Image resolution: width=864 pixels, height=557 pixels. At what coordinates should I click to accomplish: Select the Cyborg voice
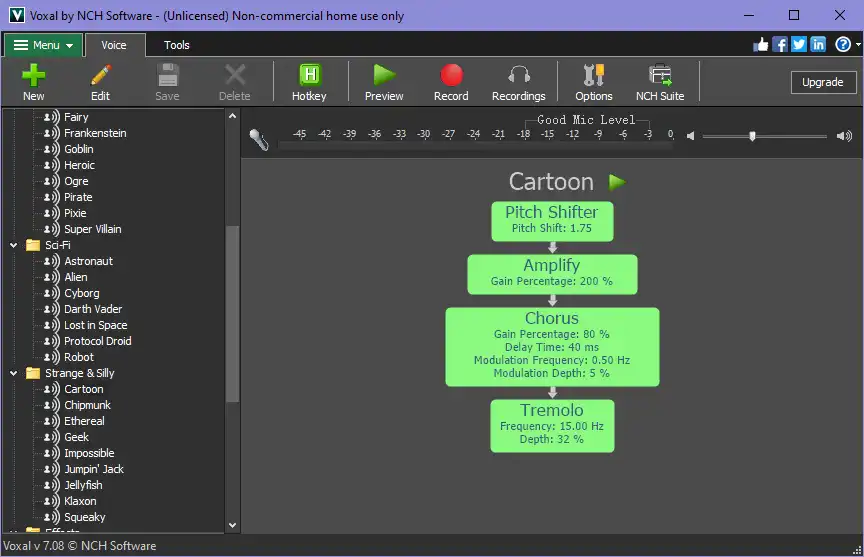[82, 293]
